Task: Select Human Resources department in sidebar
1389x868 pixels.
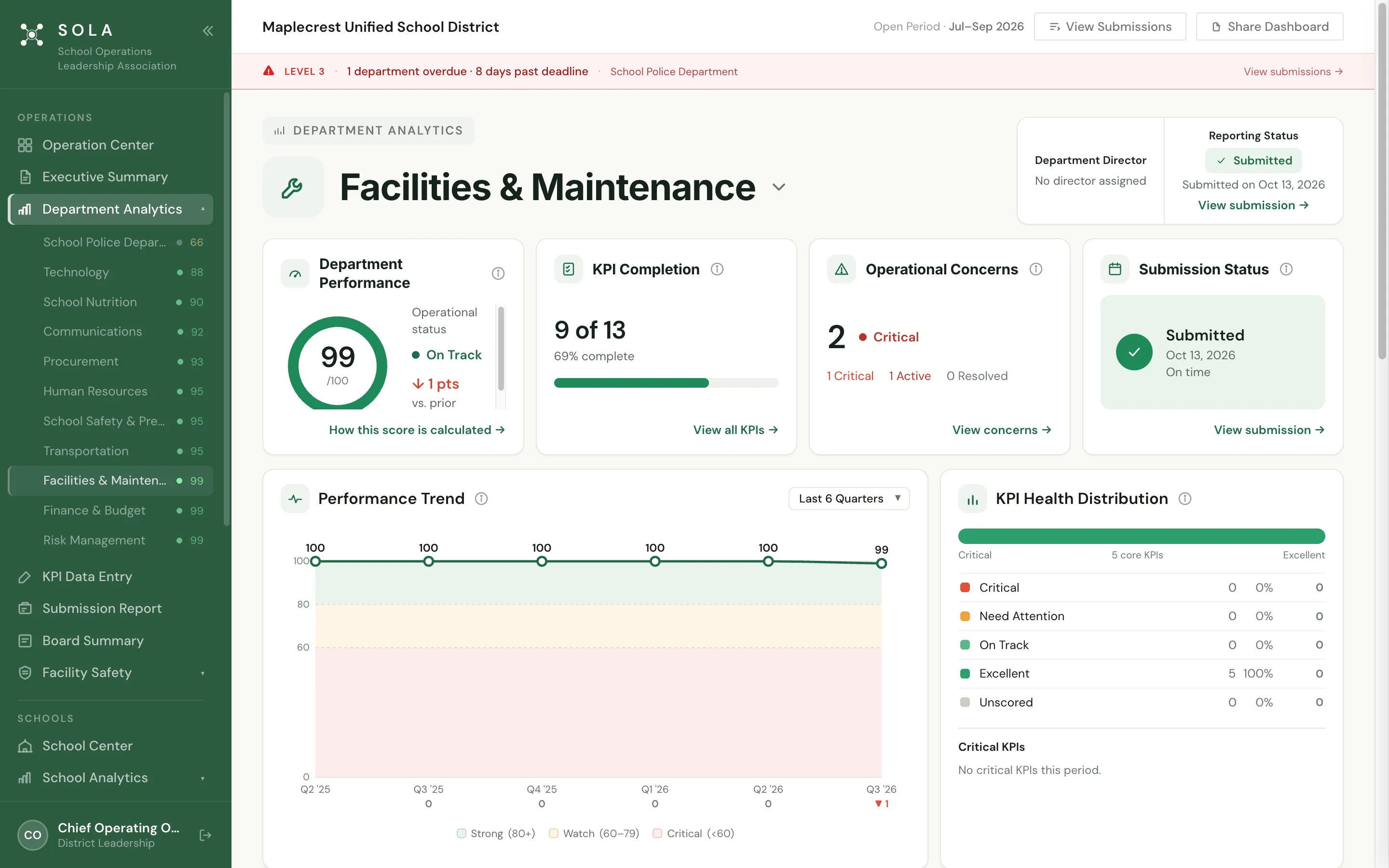Action: click(x=111, y=392)
